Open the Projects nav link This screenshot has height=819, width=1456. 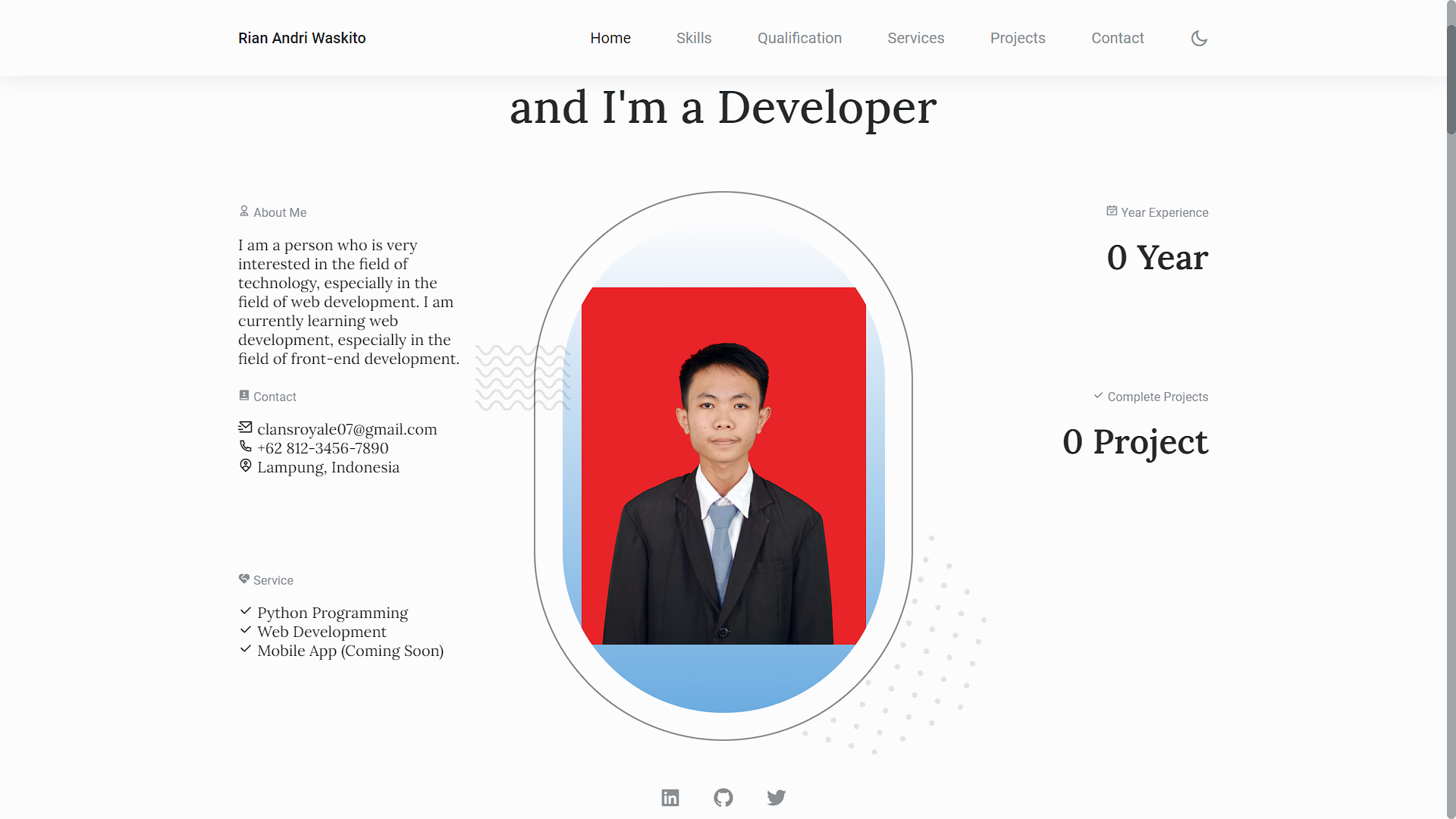click(1018, 38)
